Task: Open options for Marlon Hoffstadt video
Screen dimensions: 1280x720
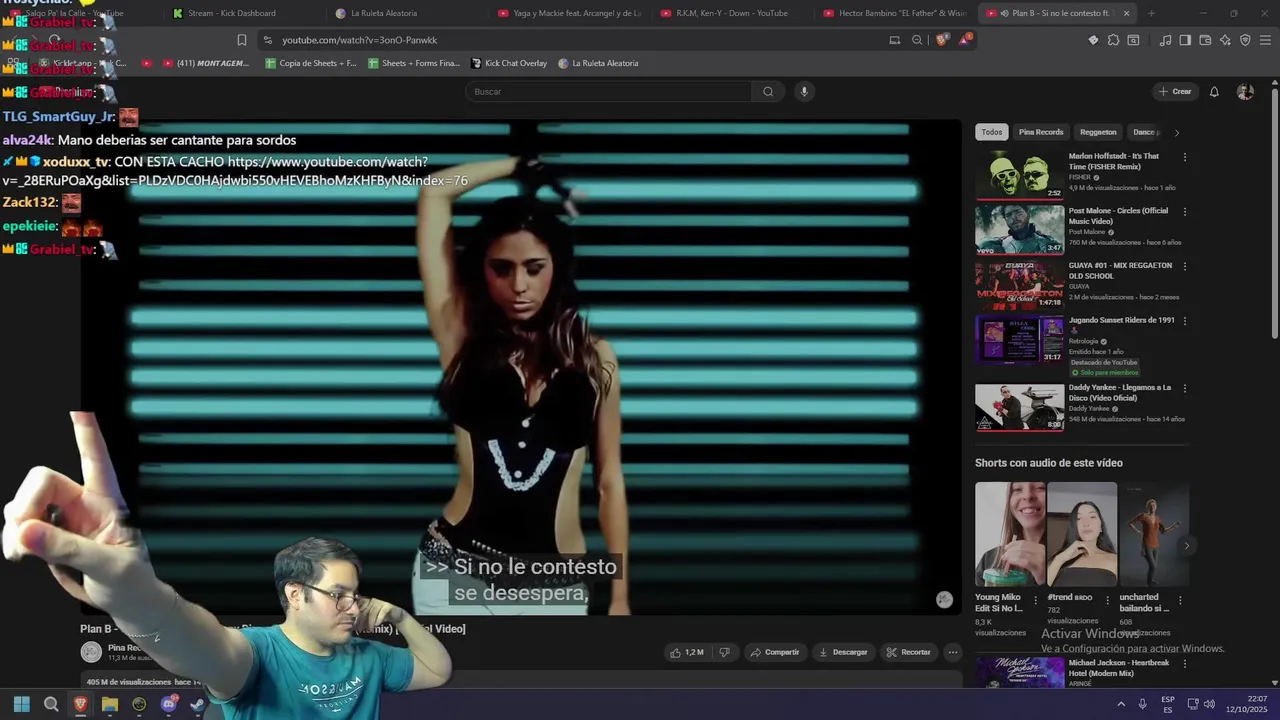Action: [x=1185, y=157]
